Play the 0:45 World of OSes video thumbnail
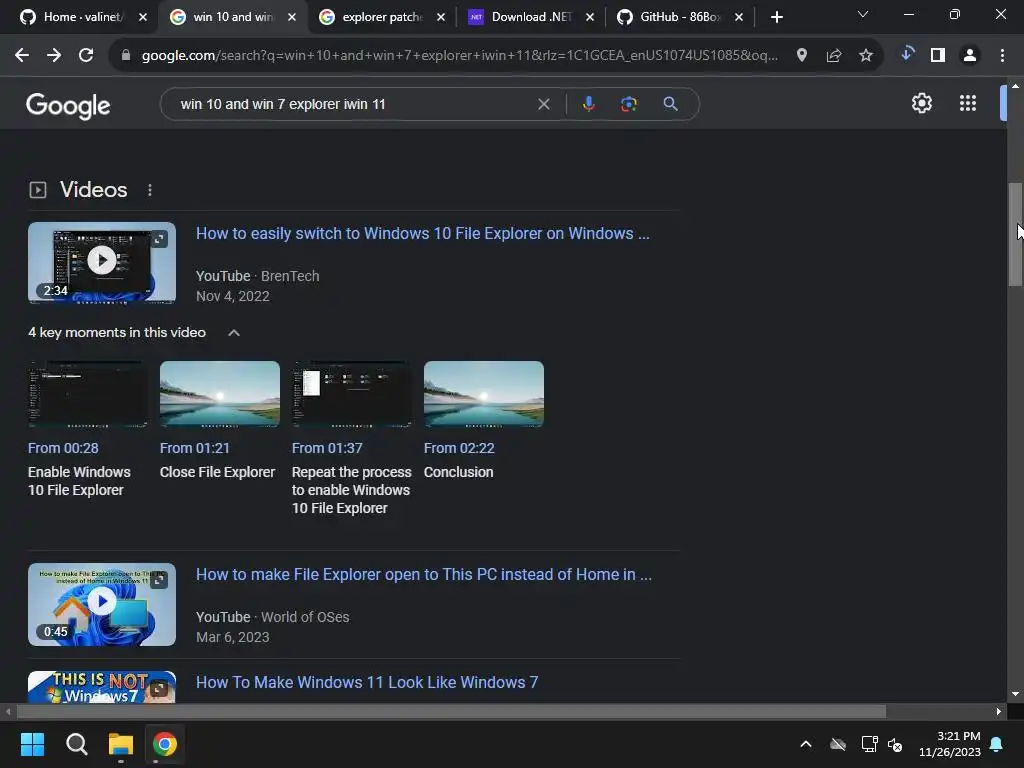This screenshot has width=1024, height=768. pos(102,604)
